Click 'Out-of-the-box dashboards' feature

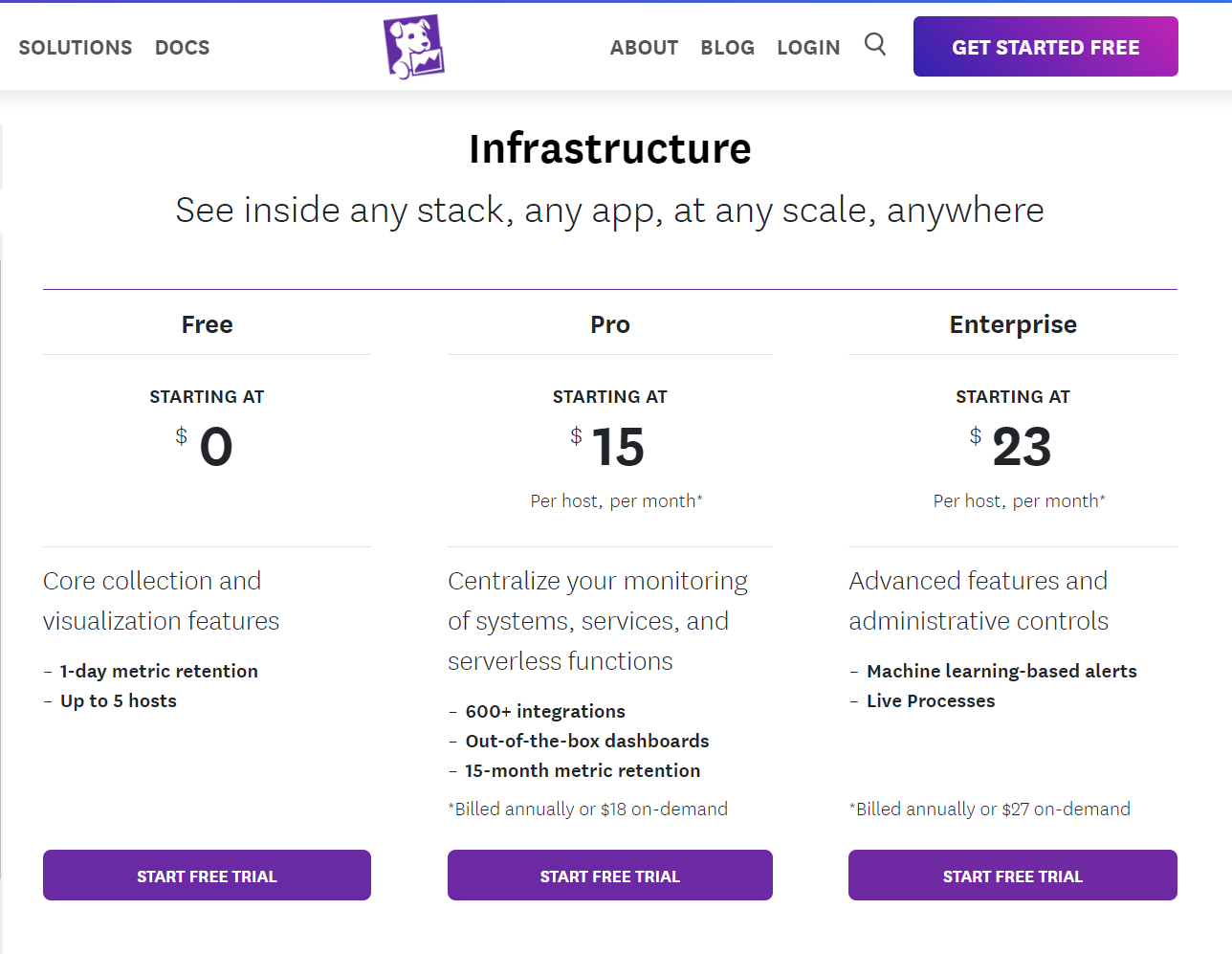587,741
